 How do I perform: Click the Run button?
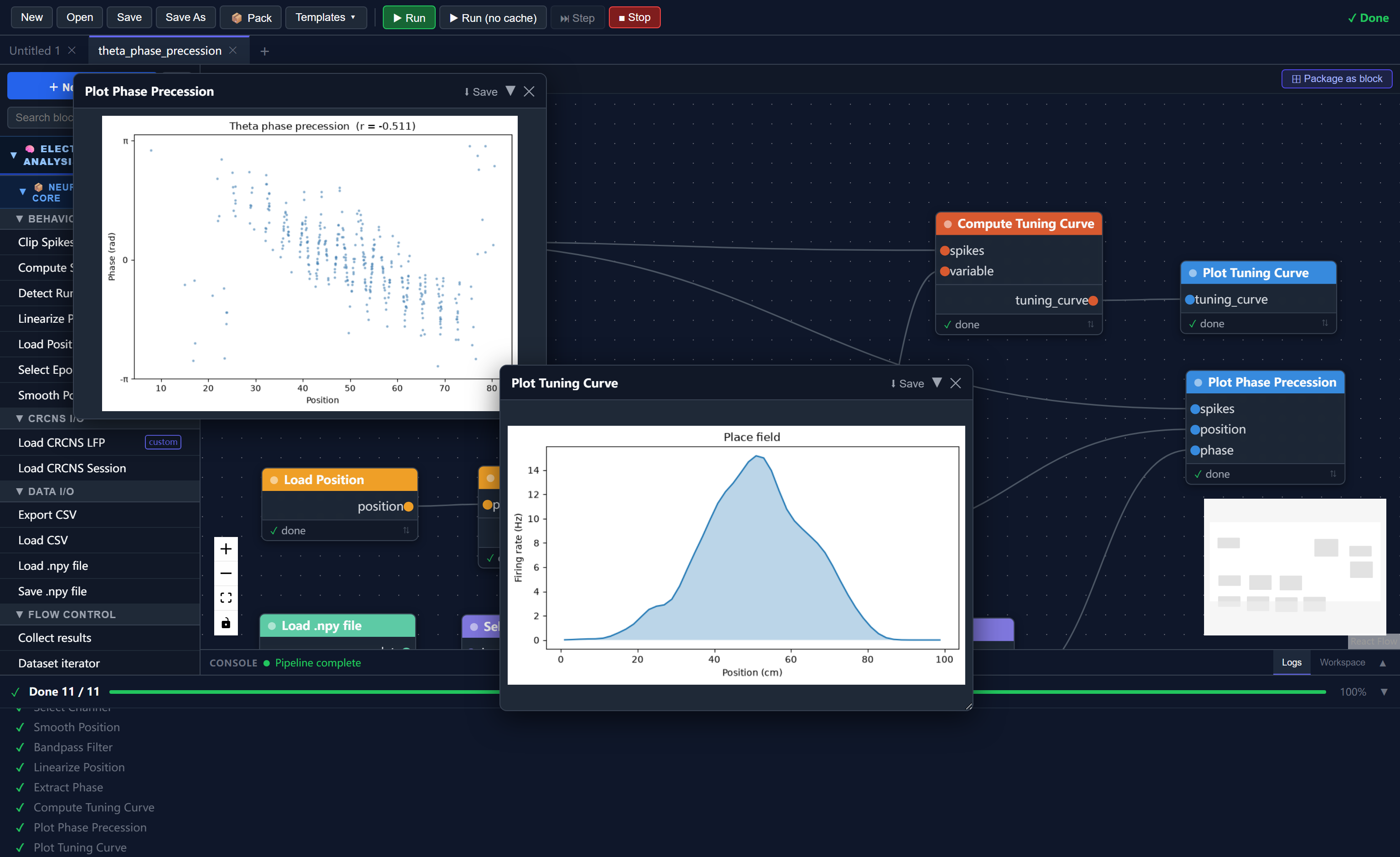point(408,18)
